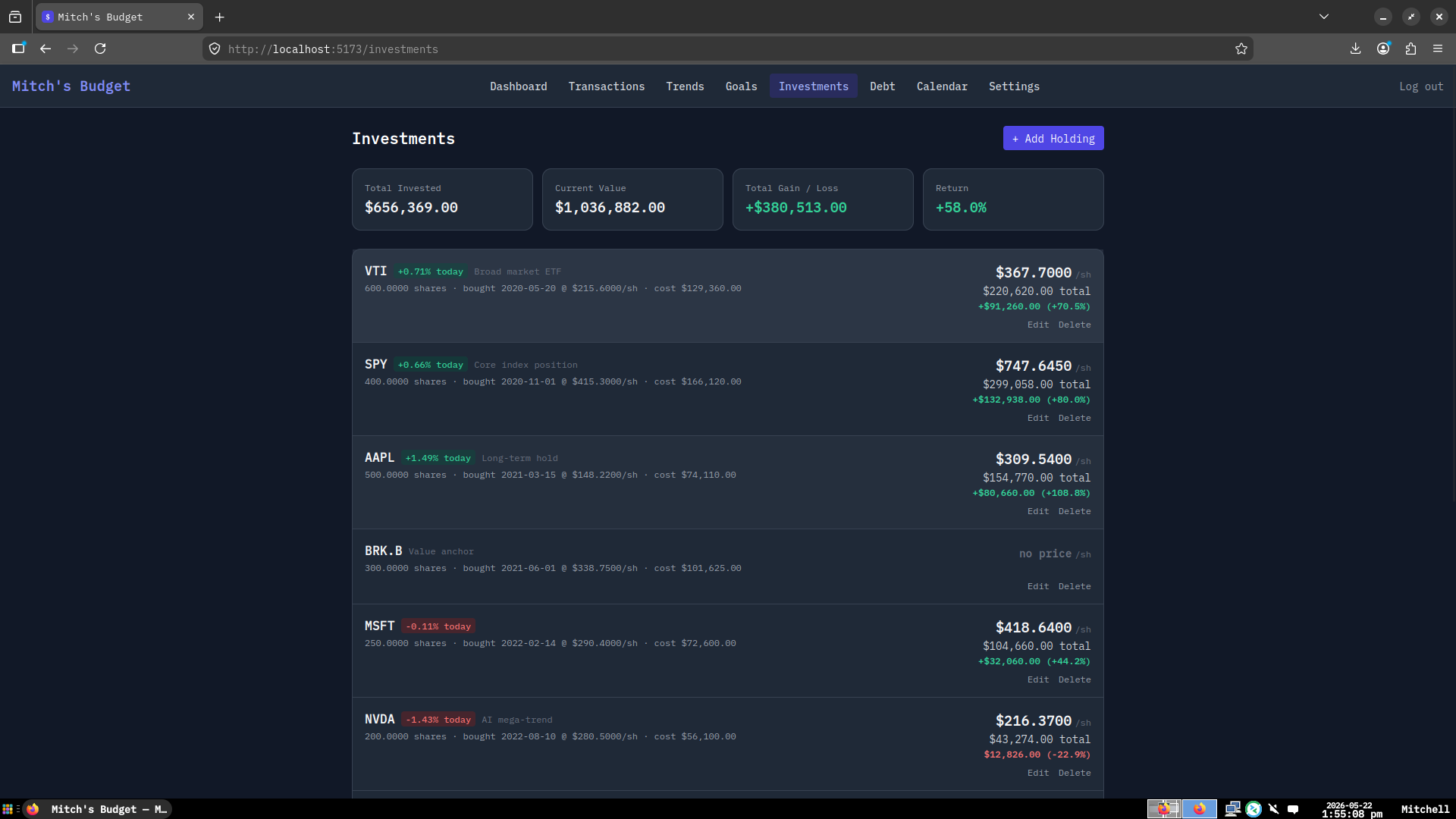Select the first workspace thumbnail in taskbar
The image size is (1456, 819).
[x=1164, y=809]
